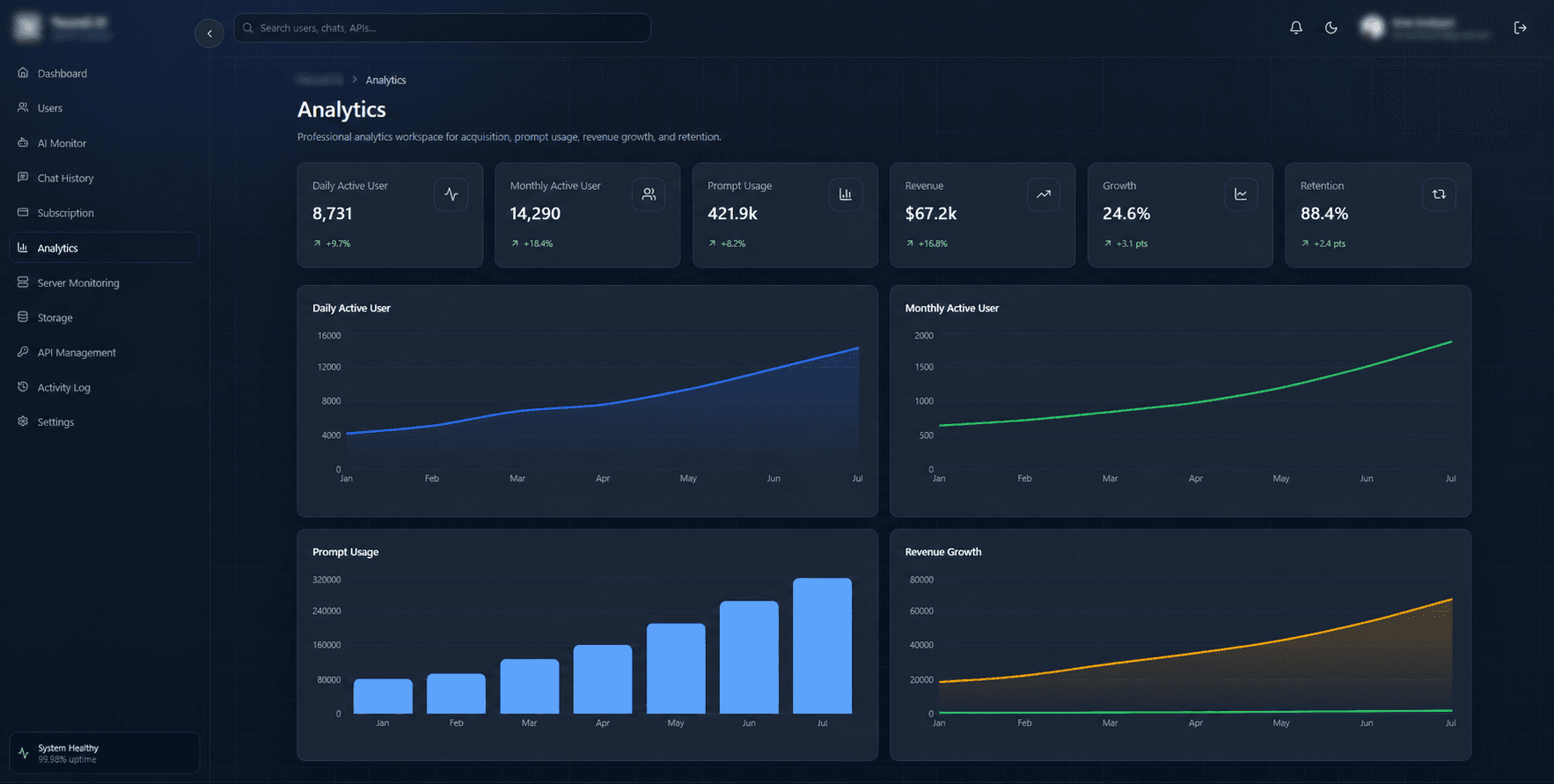The height and width of the screenshot is (784, 1554).
Task: Click the Prompt Usage value 421.9k
Action: pyautogui.click(x=732, y=214)
